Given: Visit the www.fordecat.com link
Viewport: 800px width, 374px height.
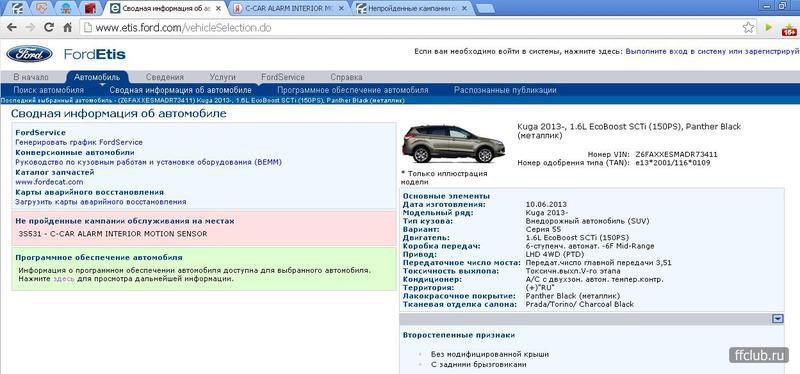Looking at the screenshot, I should click(x=49, y=182).
